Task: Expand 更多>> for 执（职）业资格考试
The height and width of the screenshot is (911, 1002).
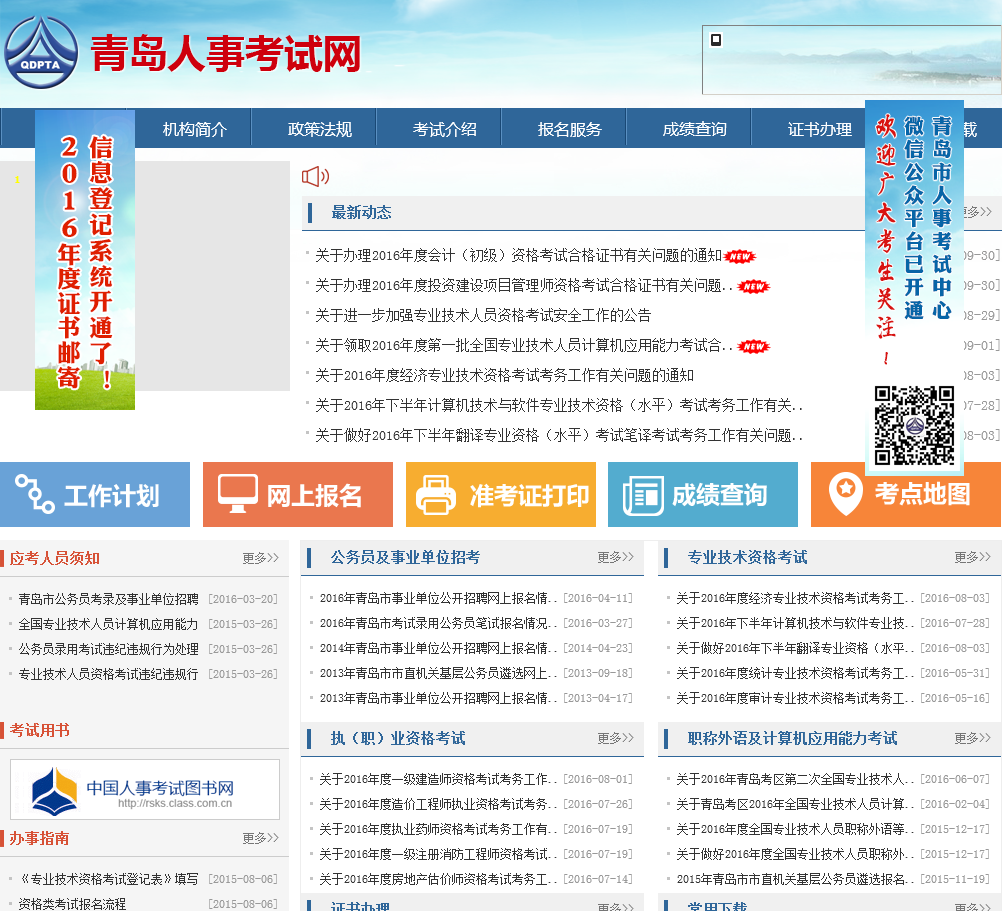Action: click(x=616, y=738)
